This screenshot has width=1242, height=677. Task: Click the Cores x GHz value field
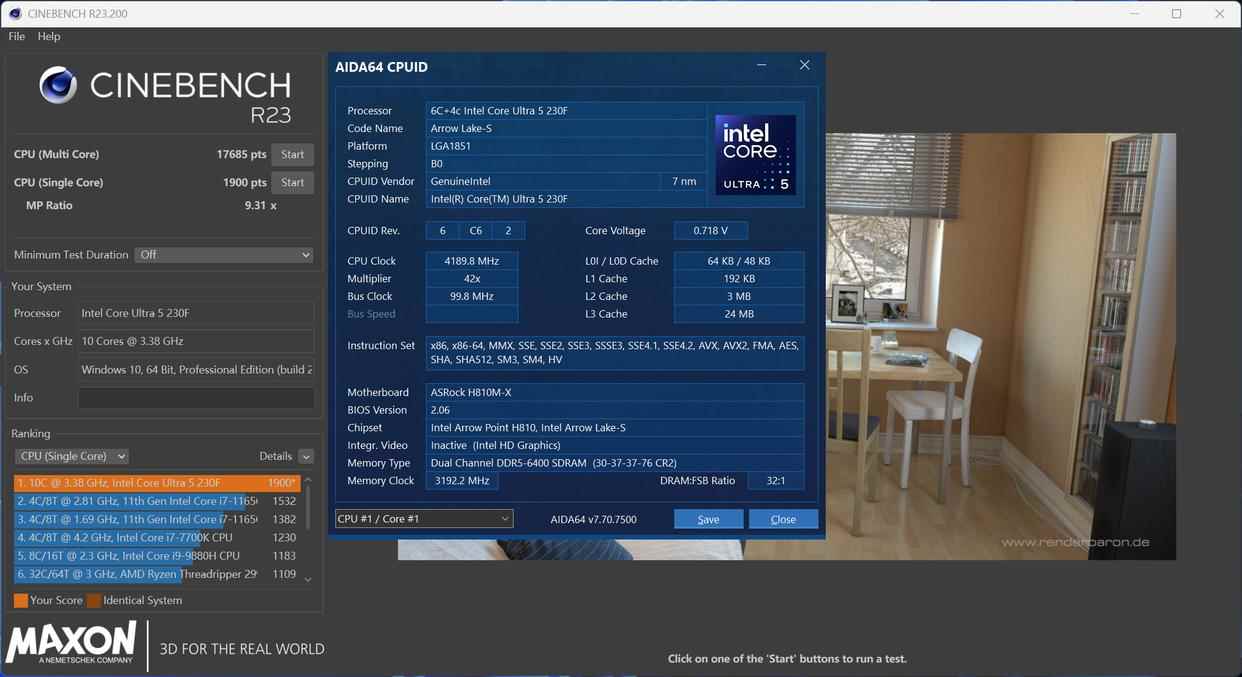coord(196,341)
